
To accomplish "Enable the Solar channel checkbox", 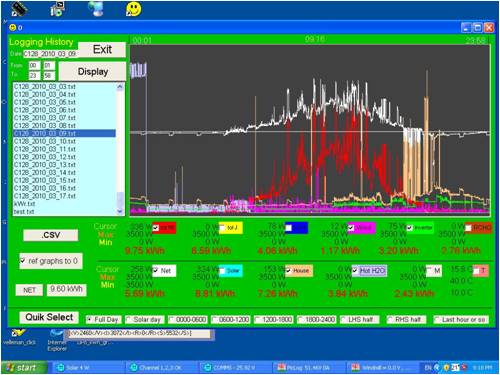I will 222,271.
